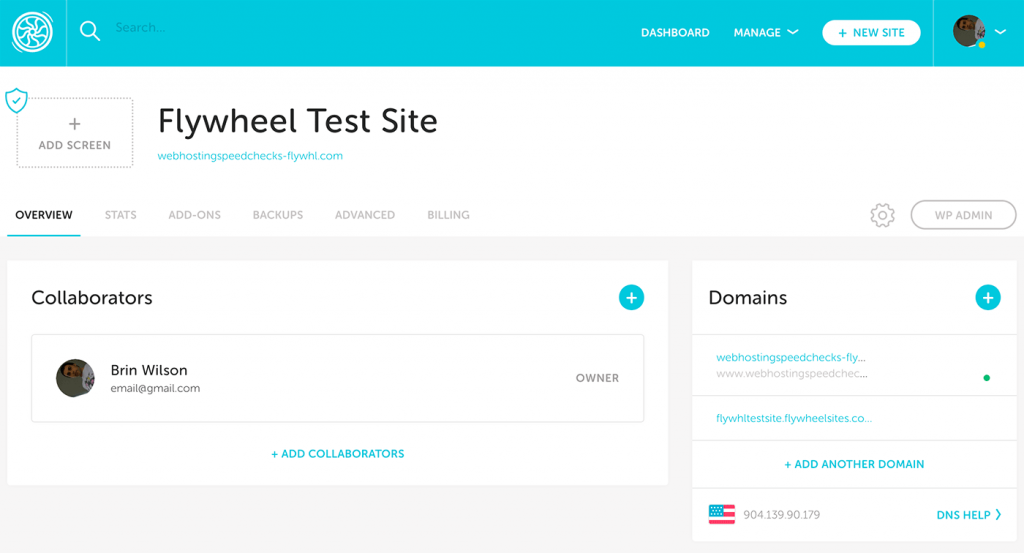Image resolution: width=1024 pixels, height=553 pixels.
Task: Open site settings gear icon
Action: (882, 215)
